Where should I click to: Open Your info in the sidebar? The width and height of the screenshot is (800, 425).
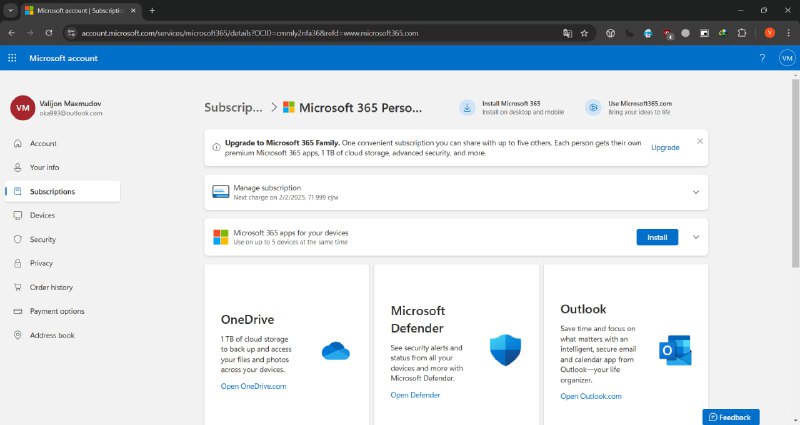[x=62, y=167]
